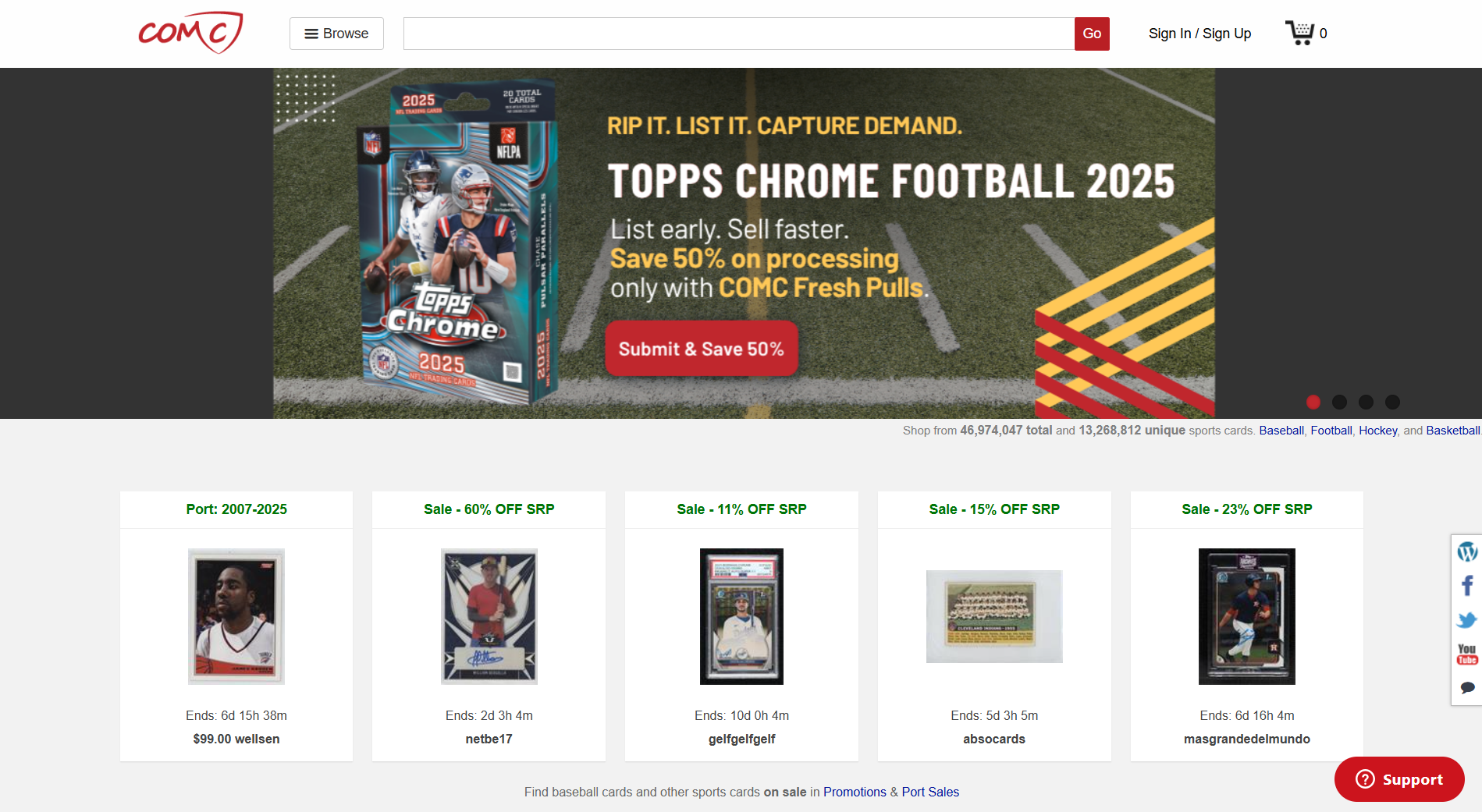Open the Twitter bird icon
Image resolution: width=1482 pixels, height=812 pixels.
[x=1467, y=620]
